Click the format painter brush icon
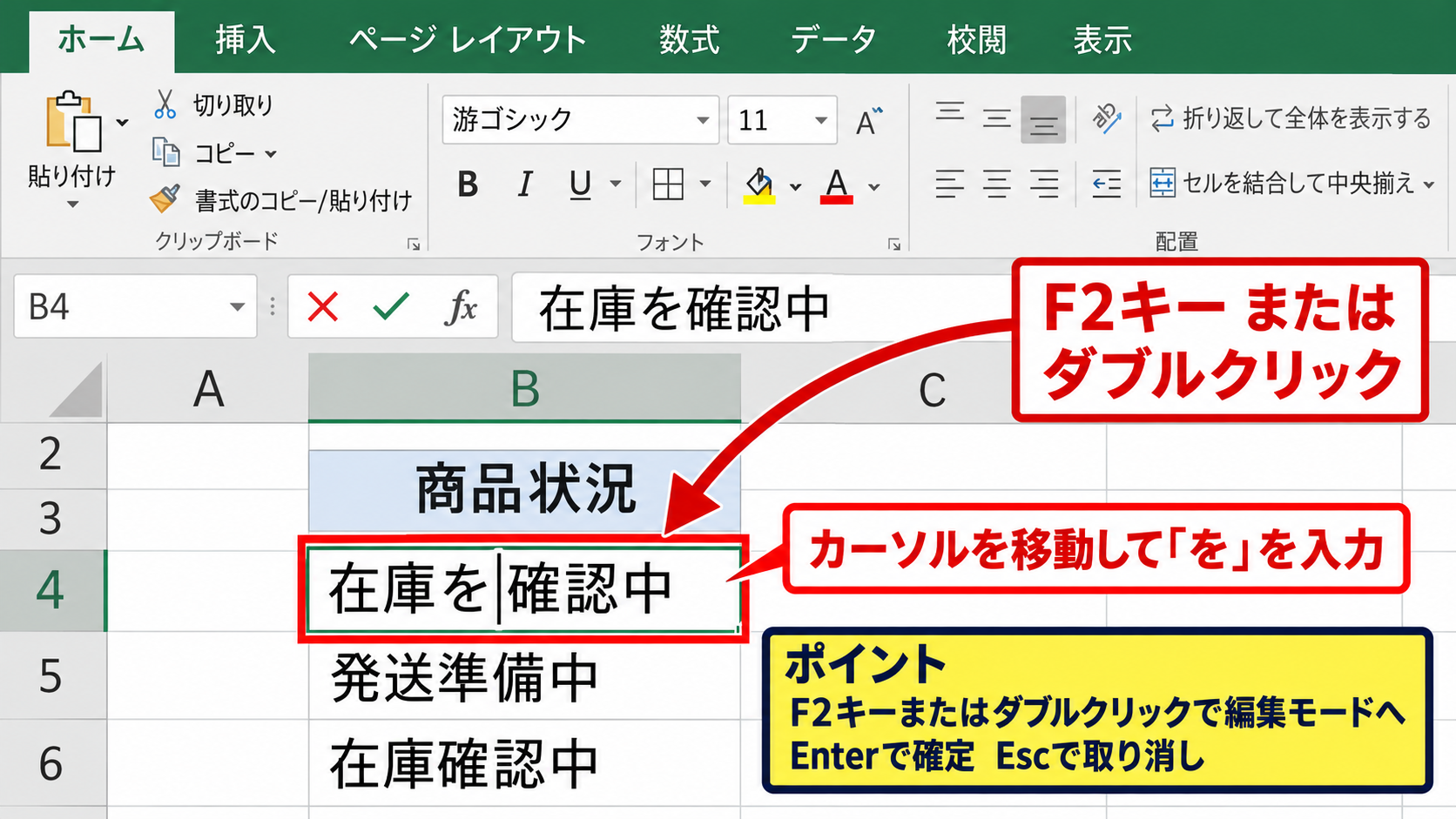Image resolution: width=1456 pixels, height=819 pixels. [165, 199]
